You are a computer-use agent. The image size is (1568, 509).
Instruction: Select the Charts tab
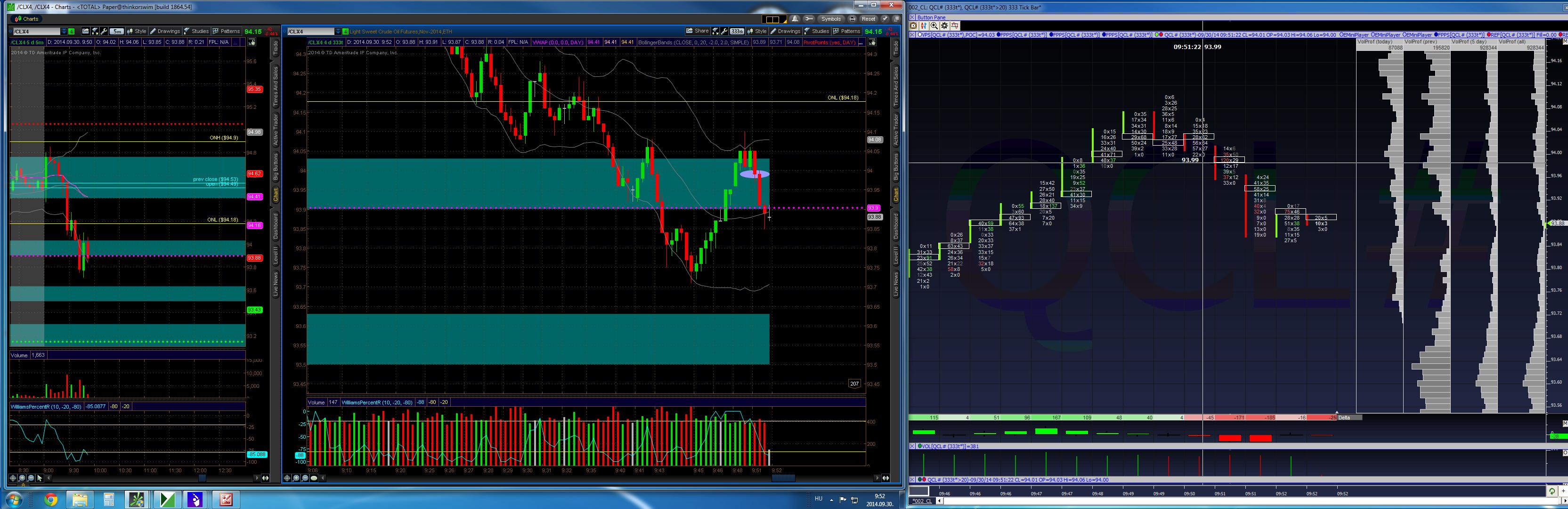[x=26, y=19]
